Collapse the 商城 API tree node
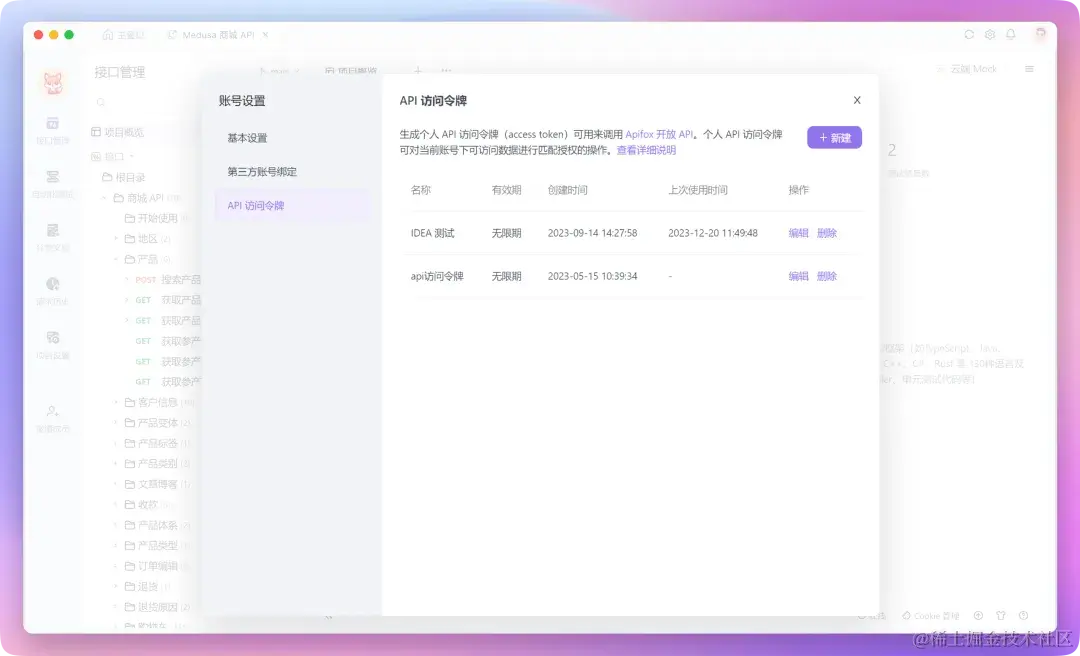Viewport: 1080px width, 656px height. coord(104,197)
